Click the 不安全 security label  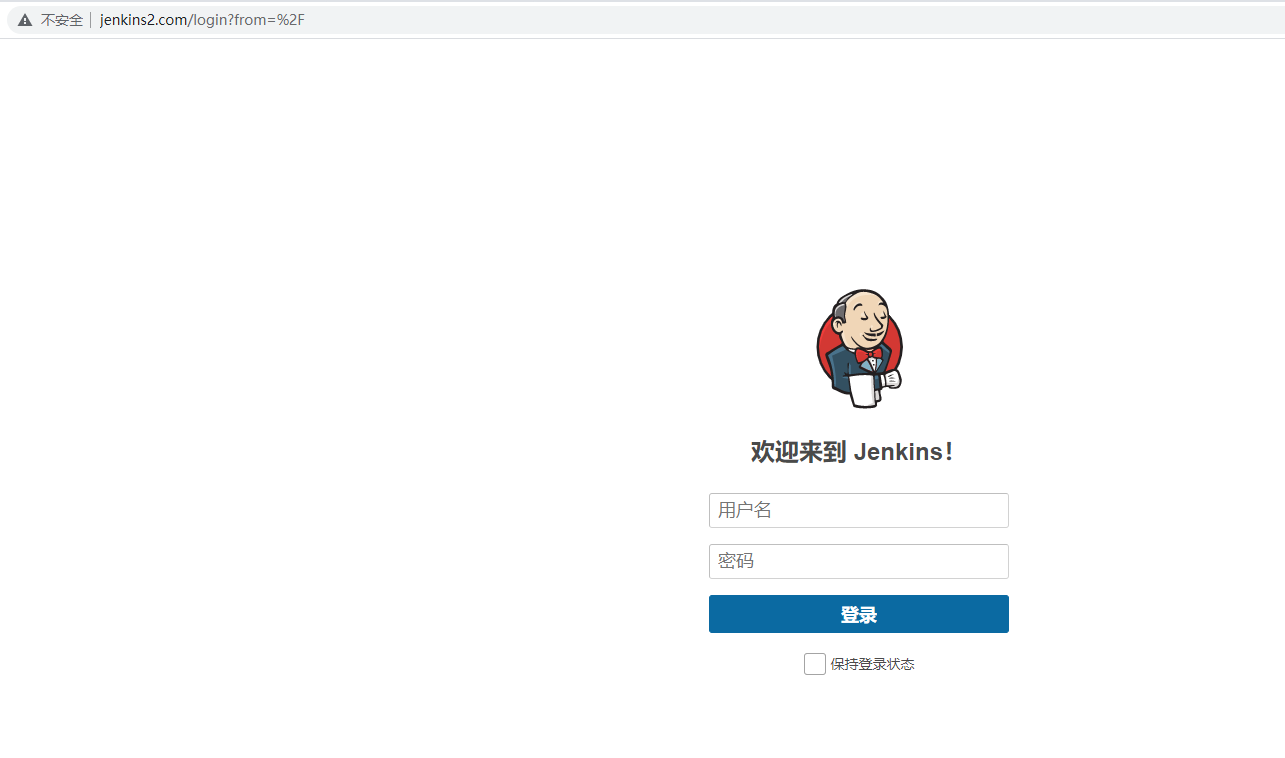pos(62,20)
